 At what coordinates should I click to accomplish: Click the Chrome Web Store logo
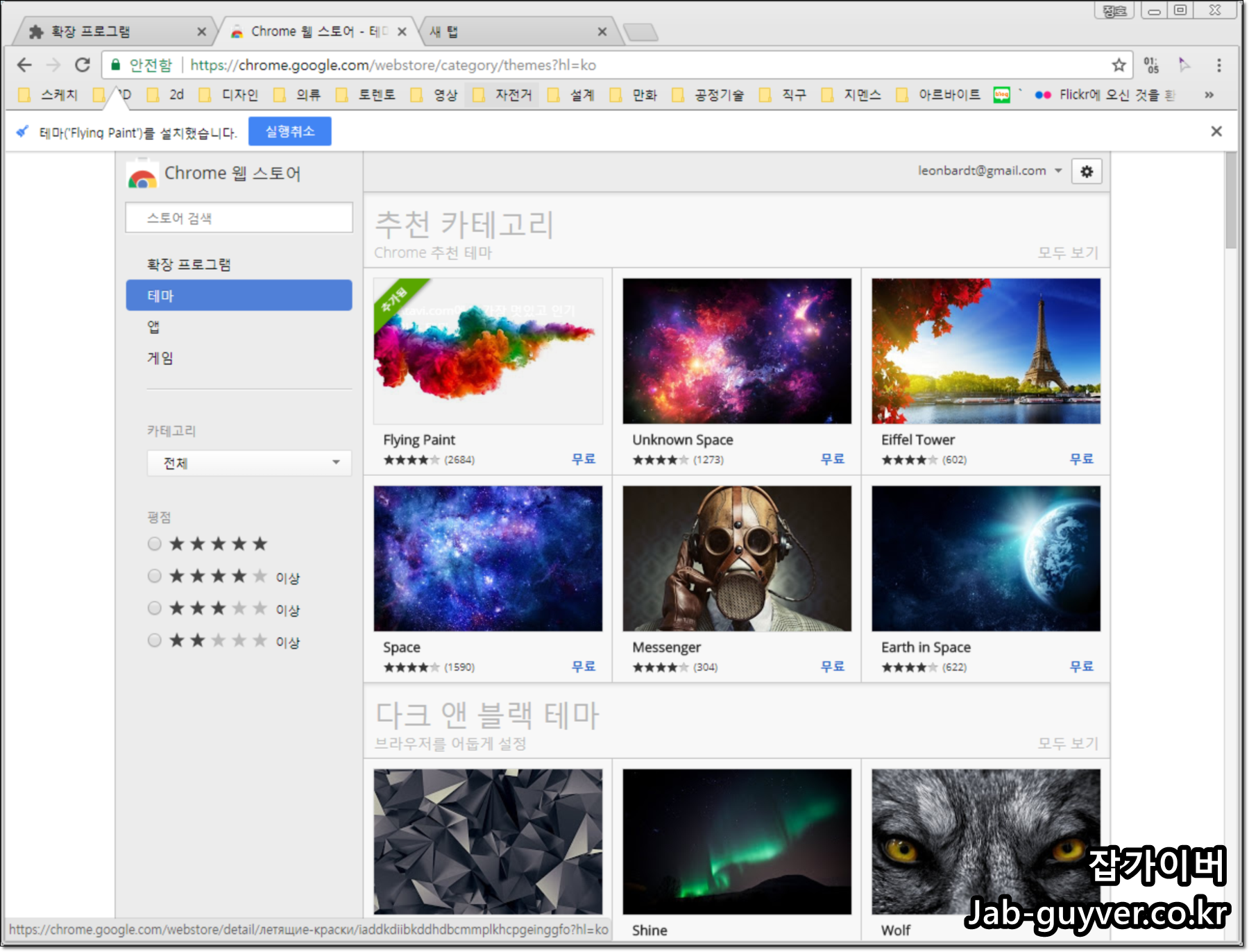(142, 175)
